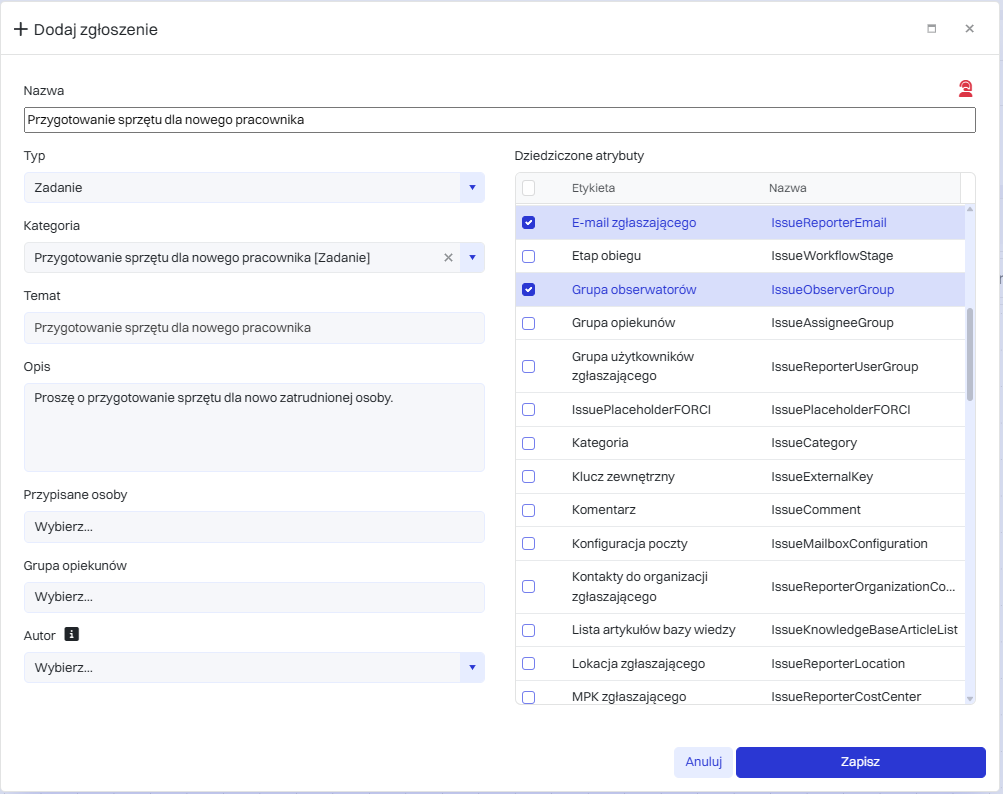Select IssueReporterLocation name cell

tap(837, 663)
